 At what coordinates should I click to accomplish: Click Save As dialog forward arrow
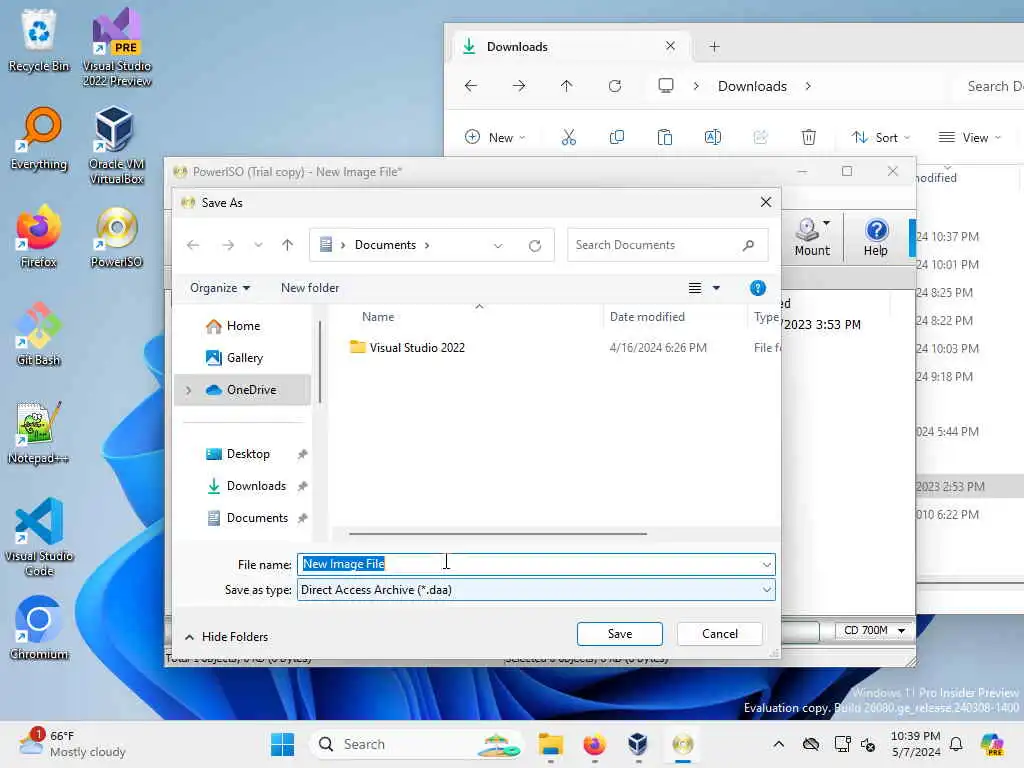[228, 245]
